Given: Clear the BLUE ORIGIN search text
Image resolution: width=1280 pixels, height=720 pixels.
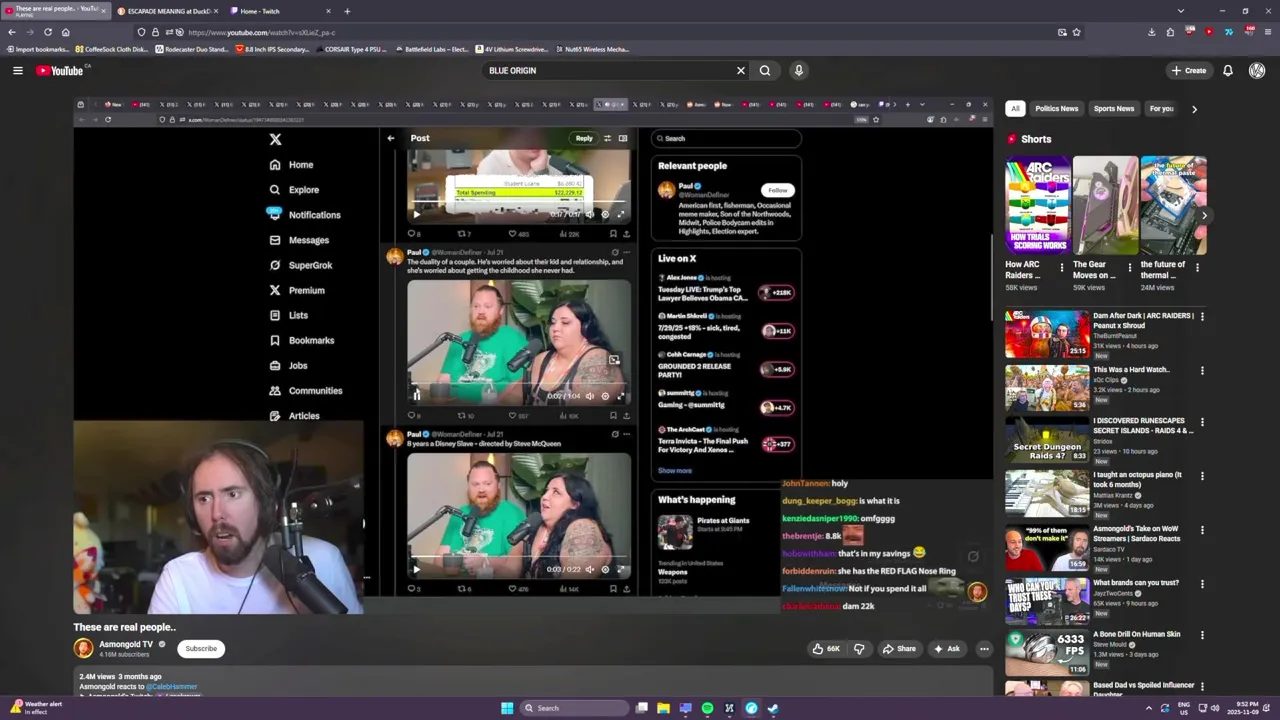Looking at the screenshot, I should [x=741, y=70].
